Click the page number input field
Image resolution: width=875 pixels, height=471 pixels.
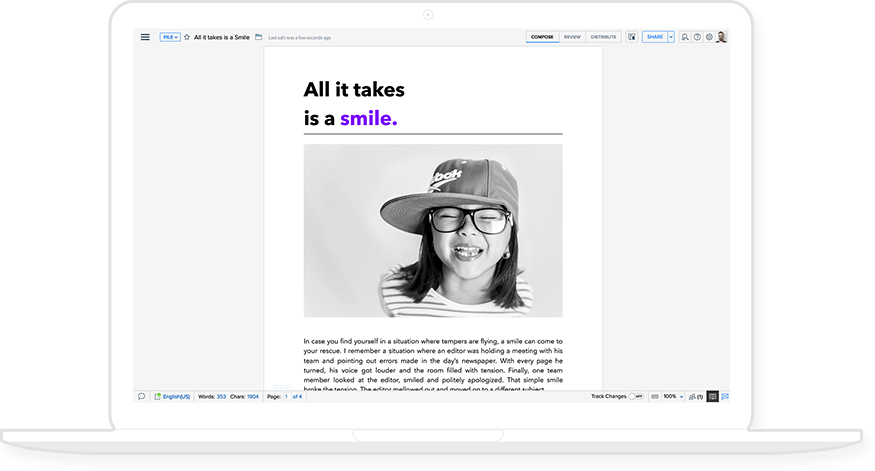[286, 397]
